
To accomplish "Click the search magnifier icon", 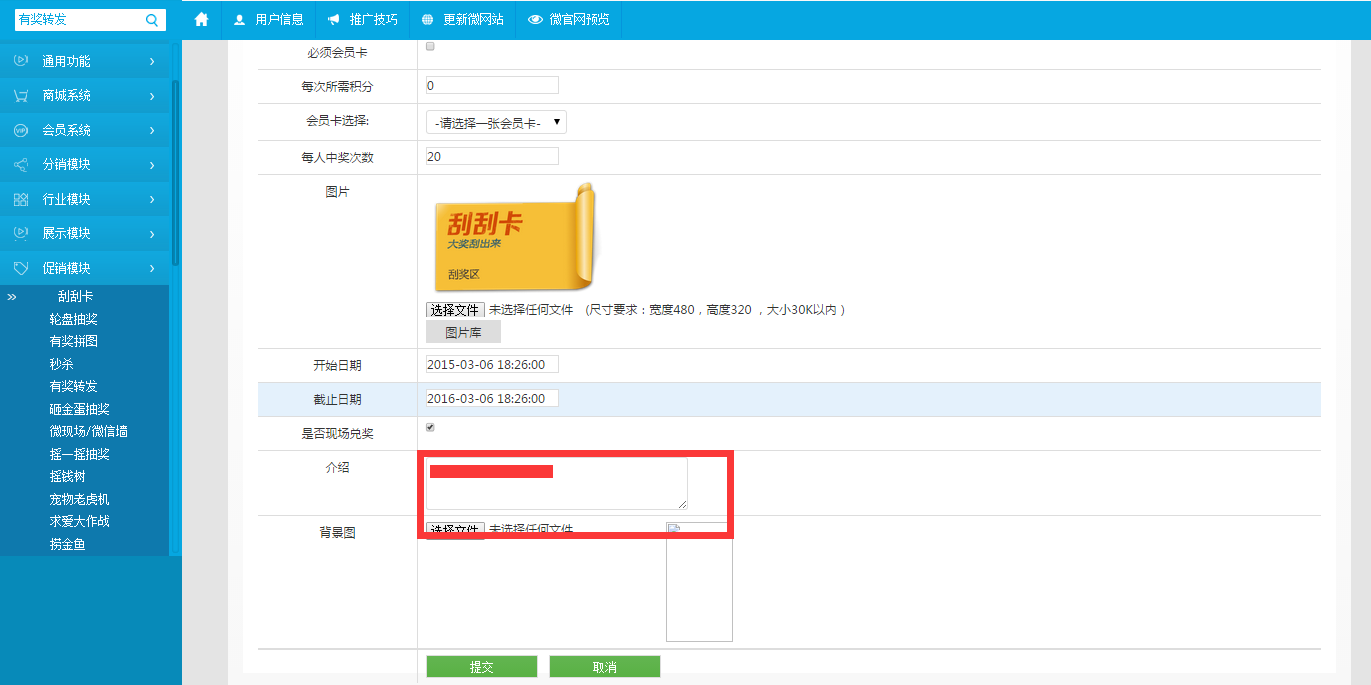I will pyautogui.click(x=152, y=20).
